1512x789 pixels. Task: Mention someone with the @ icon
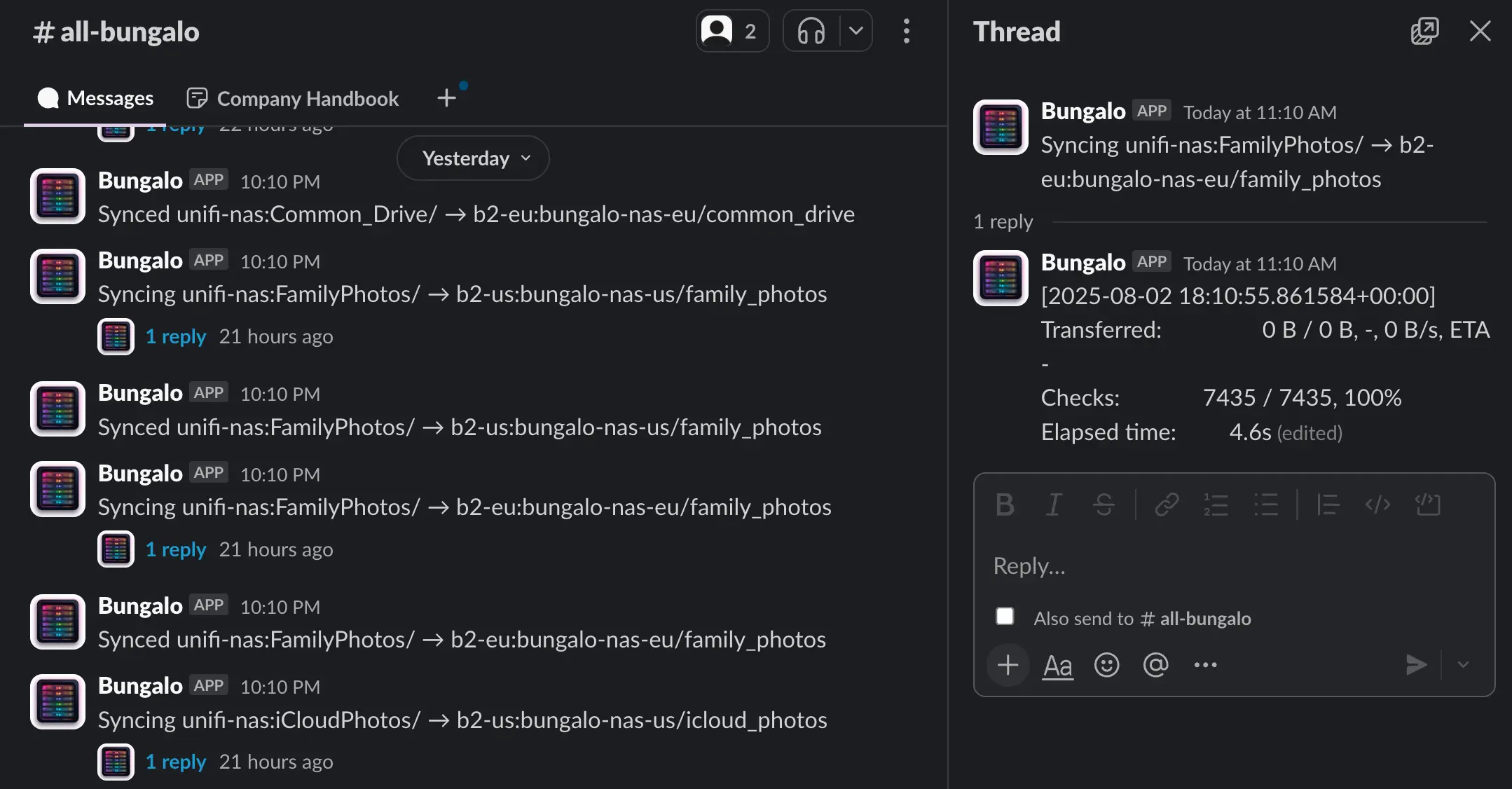click(x=1155, y=664)
